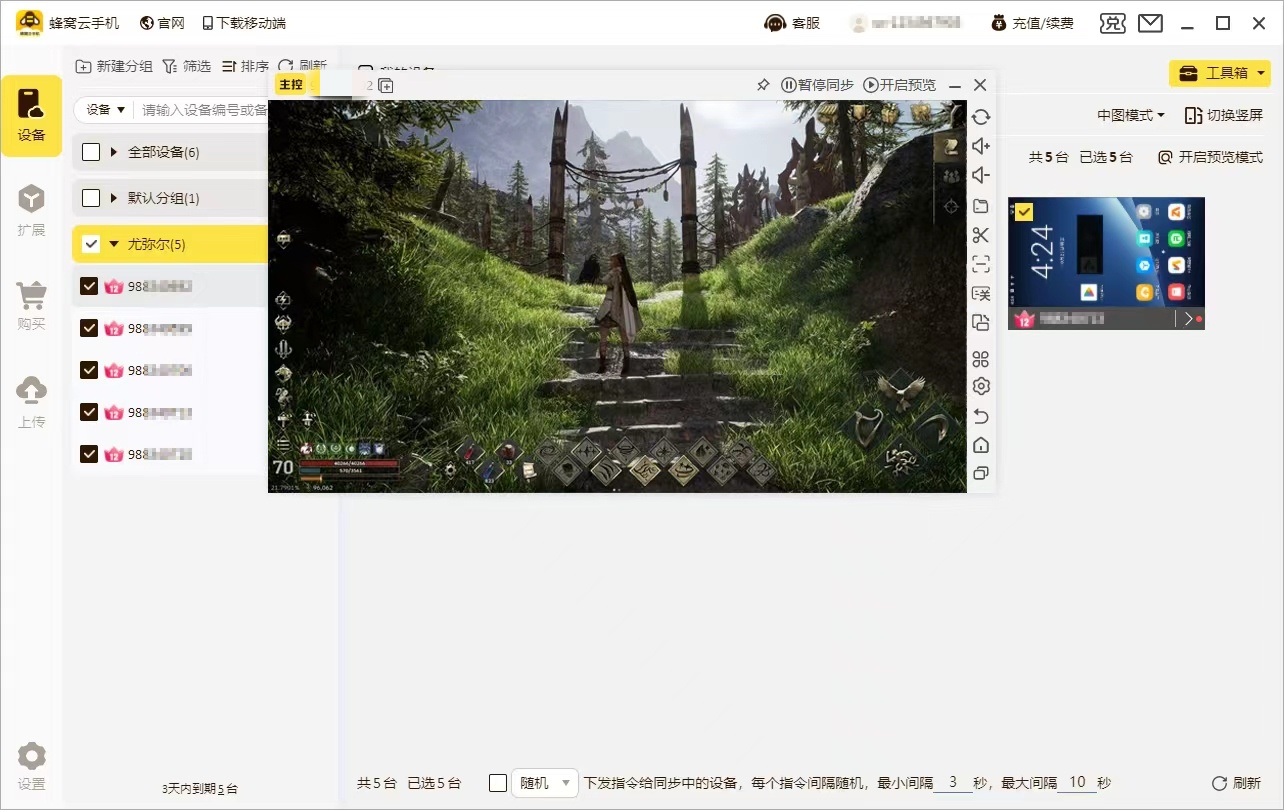Tap the recent apps overview icon
Screen dimensions: 1284x810
point(981,474)
